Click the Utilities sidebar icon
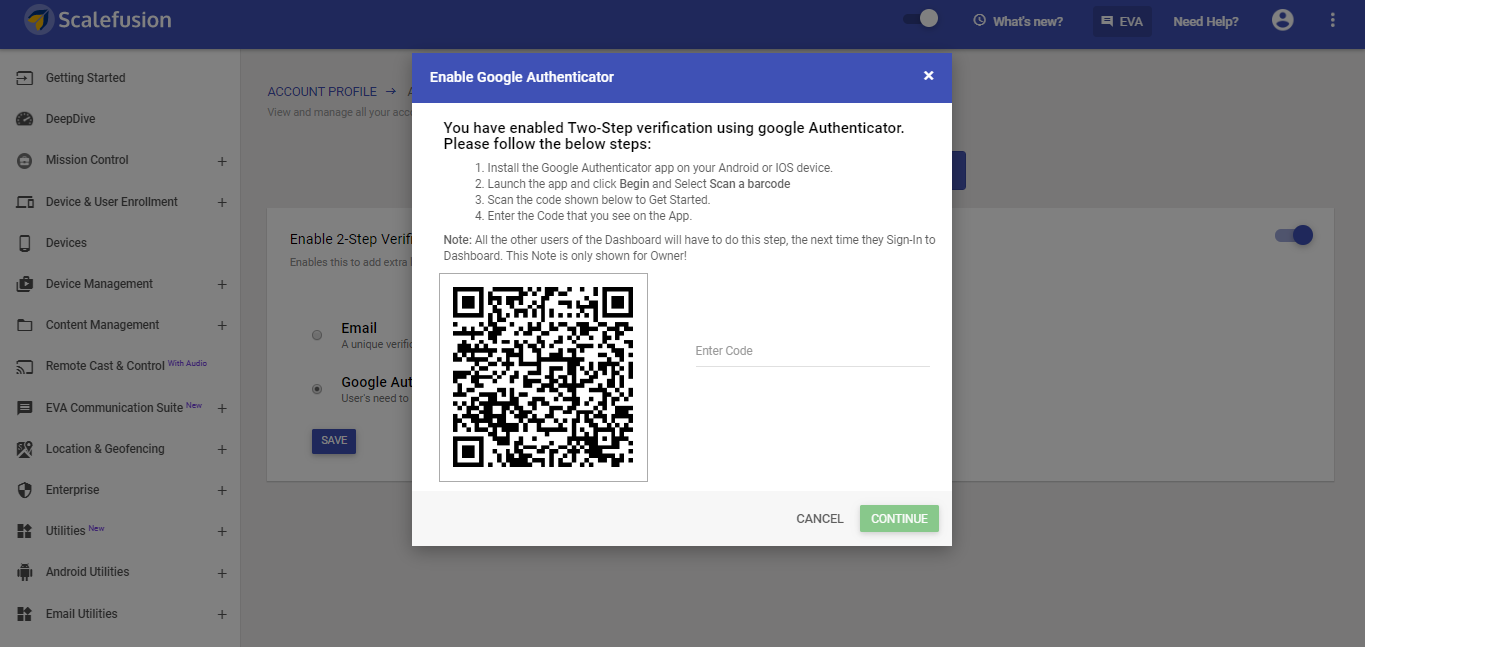The height and width of the screenshot is (651, 1509). point(25,531)
